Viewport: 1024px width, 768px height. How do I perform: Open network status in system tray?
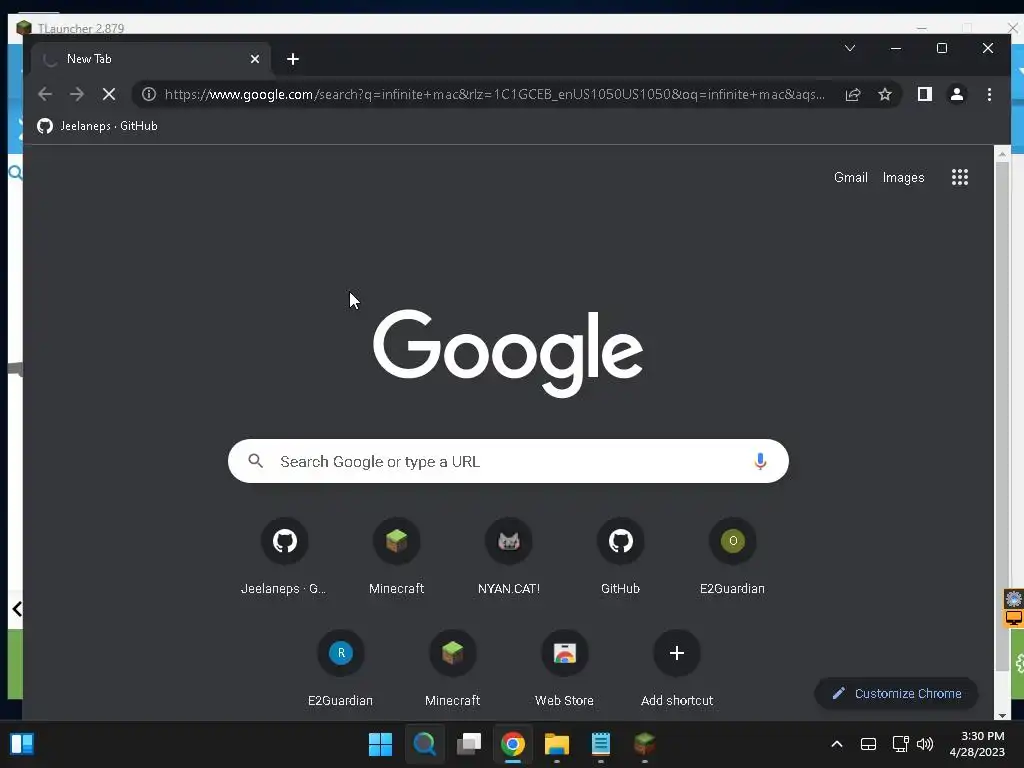point(901,744)
